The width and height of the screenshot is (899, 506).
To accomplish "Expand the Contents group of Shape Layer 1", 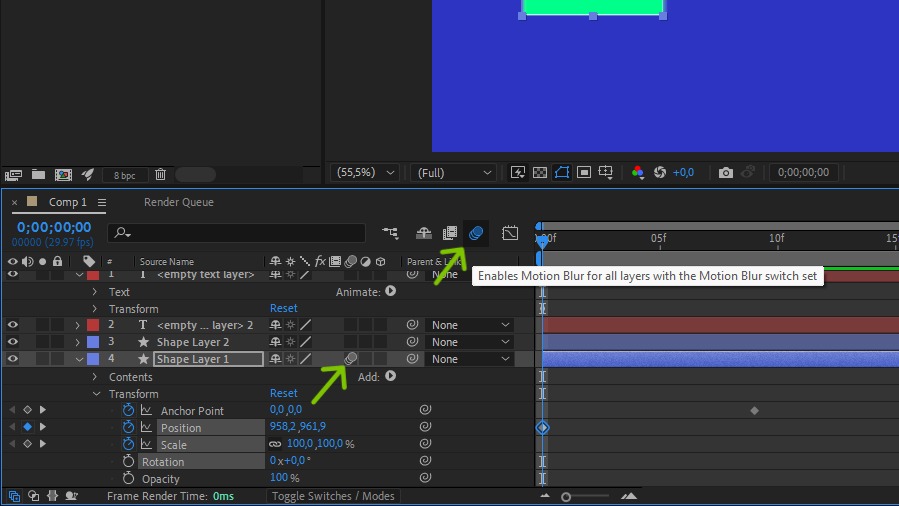I will tap(95, 376).
